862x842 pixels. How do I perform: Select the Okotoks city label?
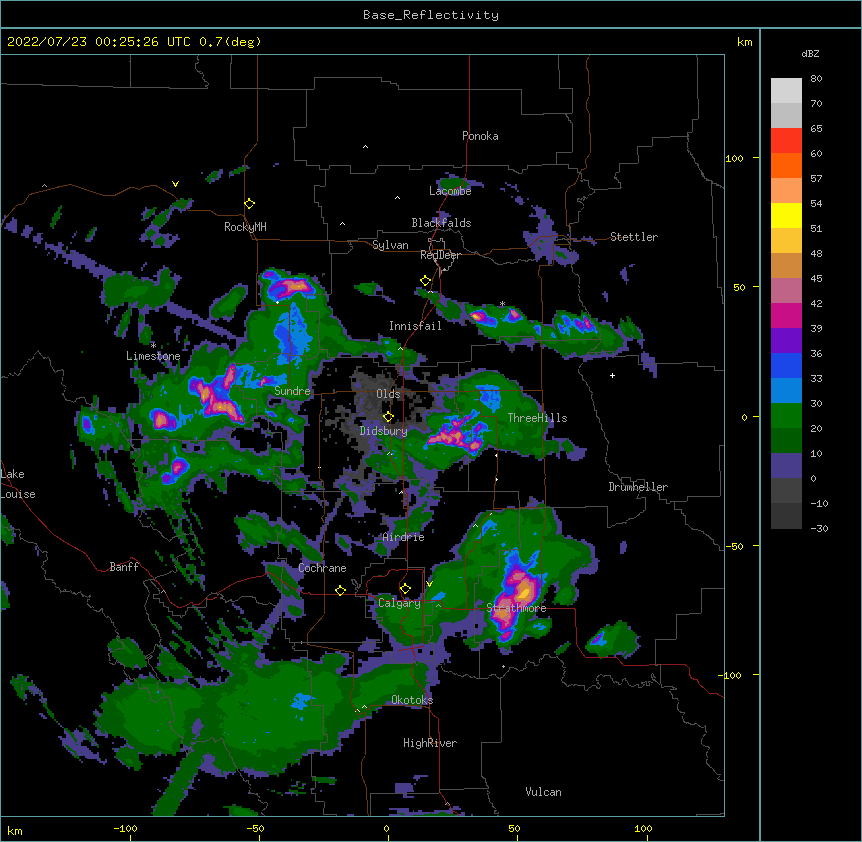tap(412, 700)
